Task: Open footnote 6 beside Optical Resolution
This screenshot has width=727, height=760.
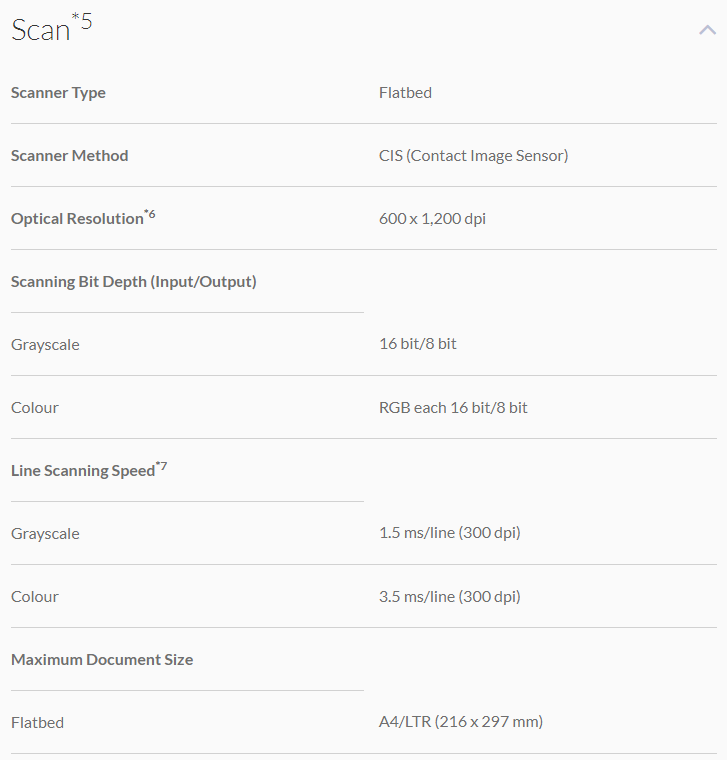Action: pos(150,213)
